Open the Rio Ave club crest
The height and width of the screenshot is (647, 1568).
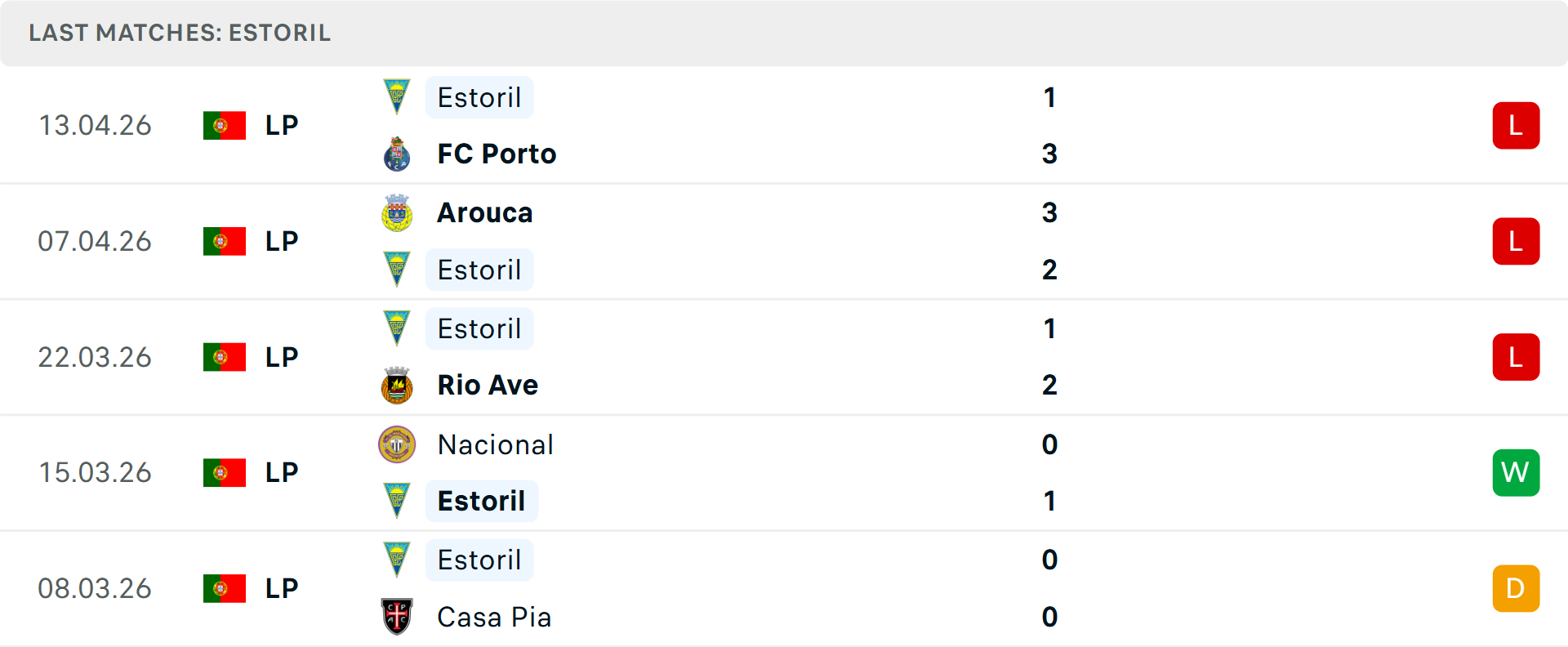398,384
